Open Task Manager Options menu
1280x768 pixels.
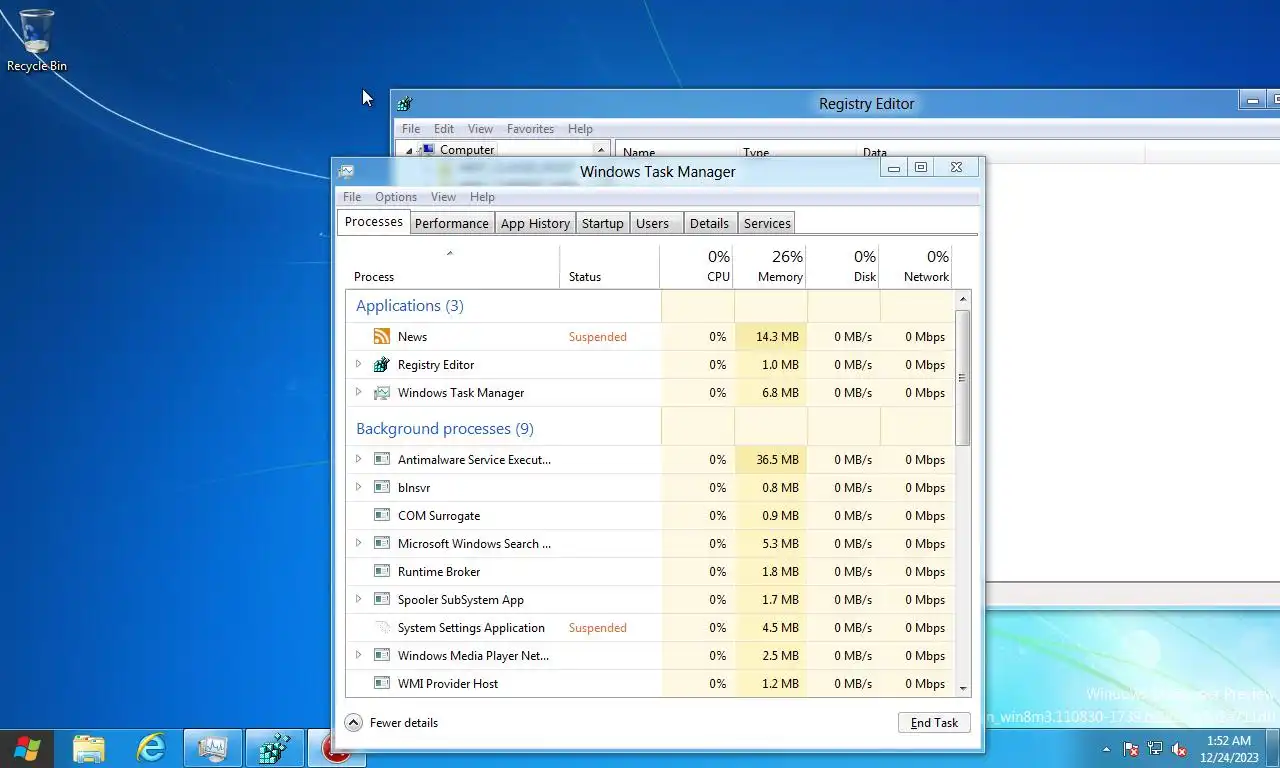(x=396, y=197)
